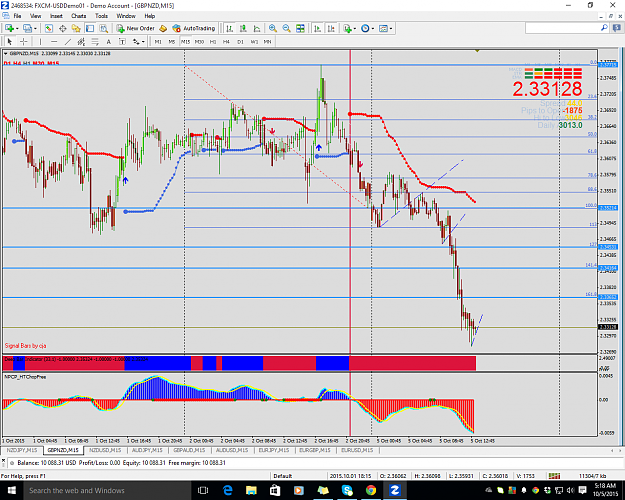Open the Profiles toolbar icon
625x500 pixels.
pos(28,28)
